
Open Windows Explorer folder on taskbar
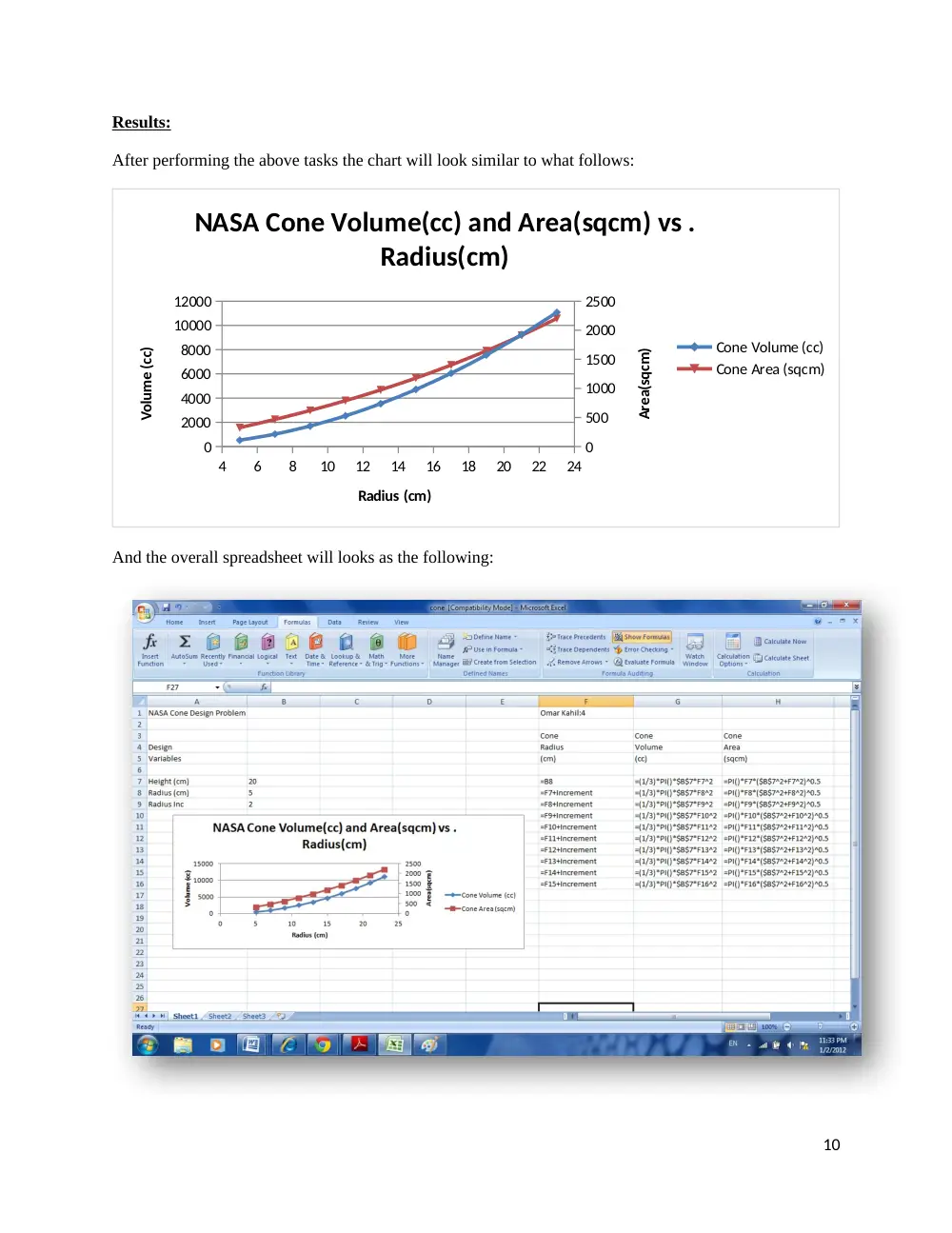point(183,1044)
